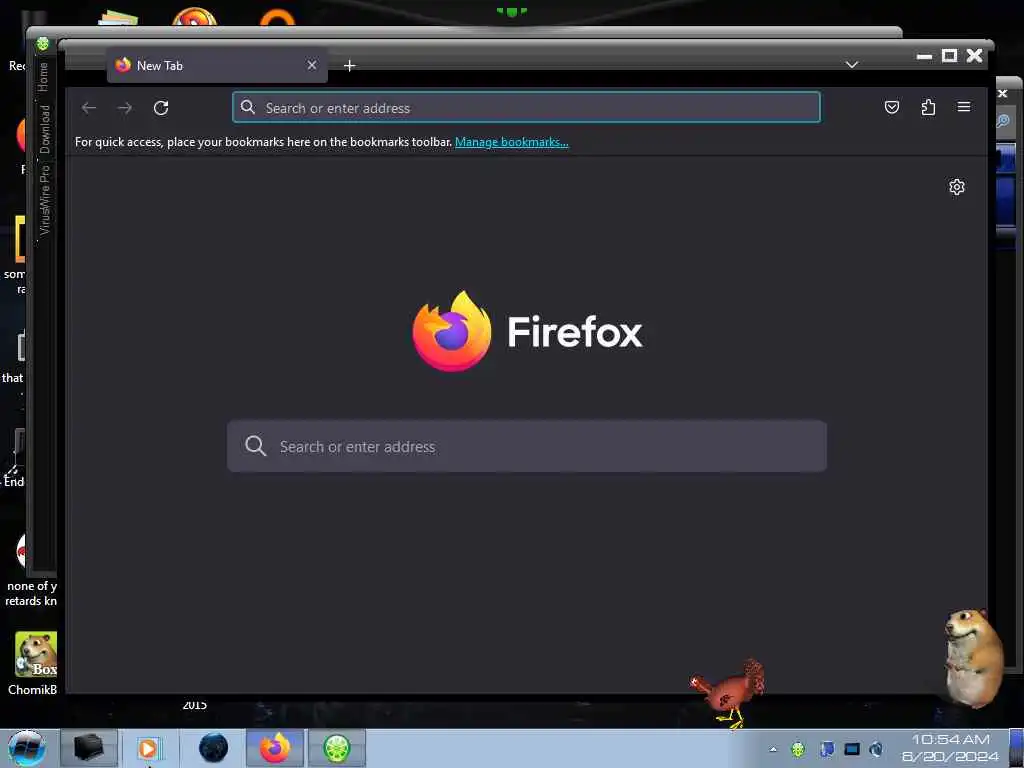Click the back arrow in Firefox toolbar
Image resolution: width=1024 pixels, height=768 pixels.
point(89,108)
